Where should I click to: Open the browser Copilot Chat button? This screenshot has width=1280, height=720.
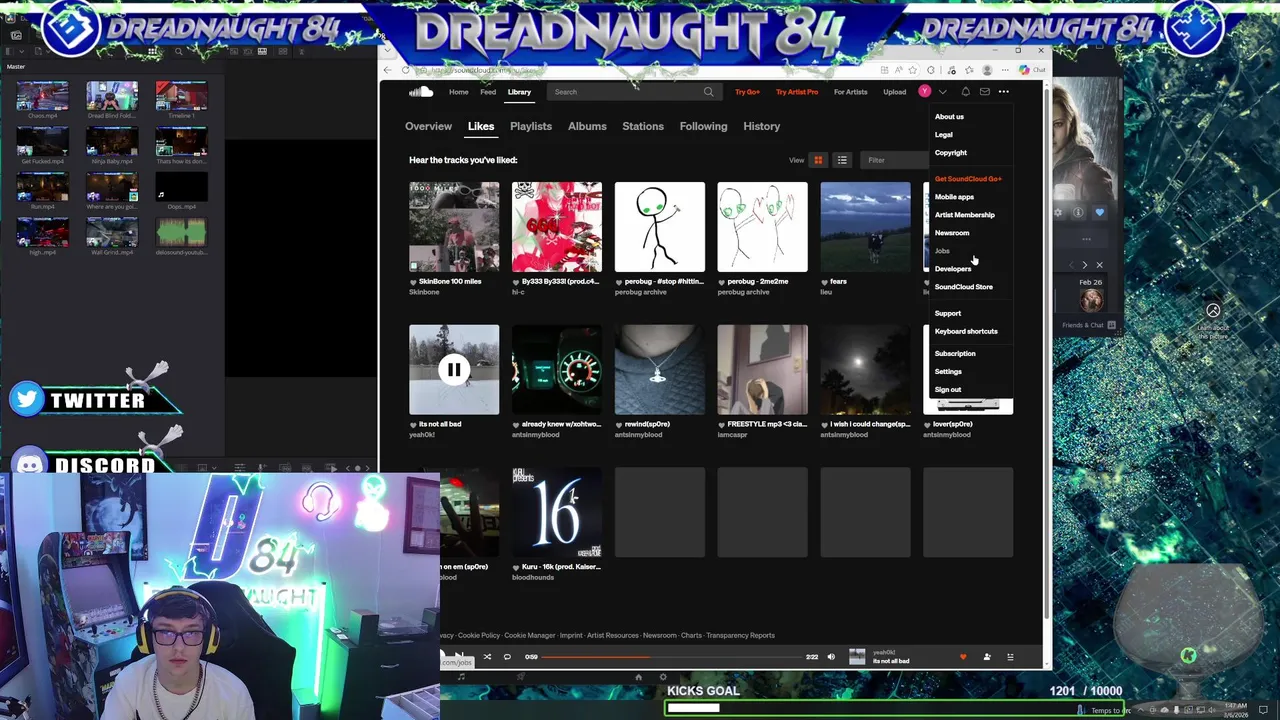coord(1032,70)
